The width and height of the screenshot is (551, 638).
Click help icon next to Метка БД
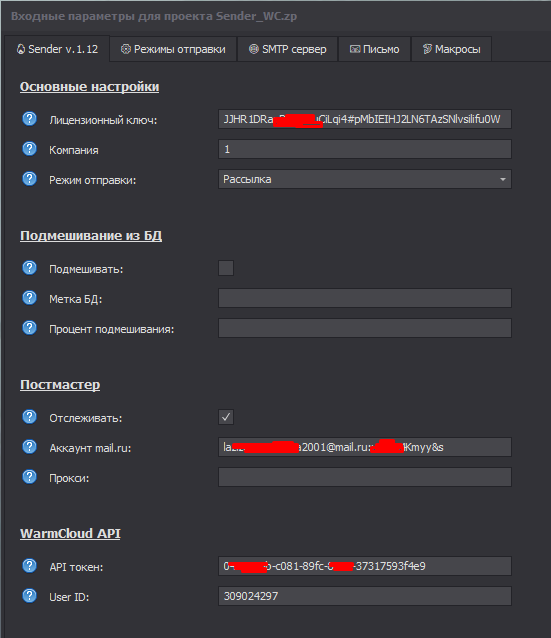coord(29,298)
